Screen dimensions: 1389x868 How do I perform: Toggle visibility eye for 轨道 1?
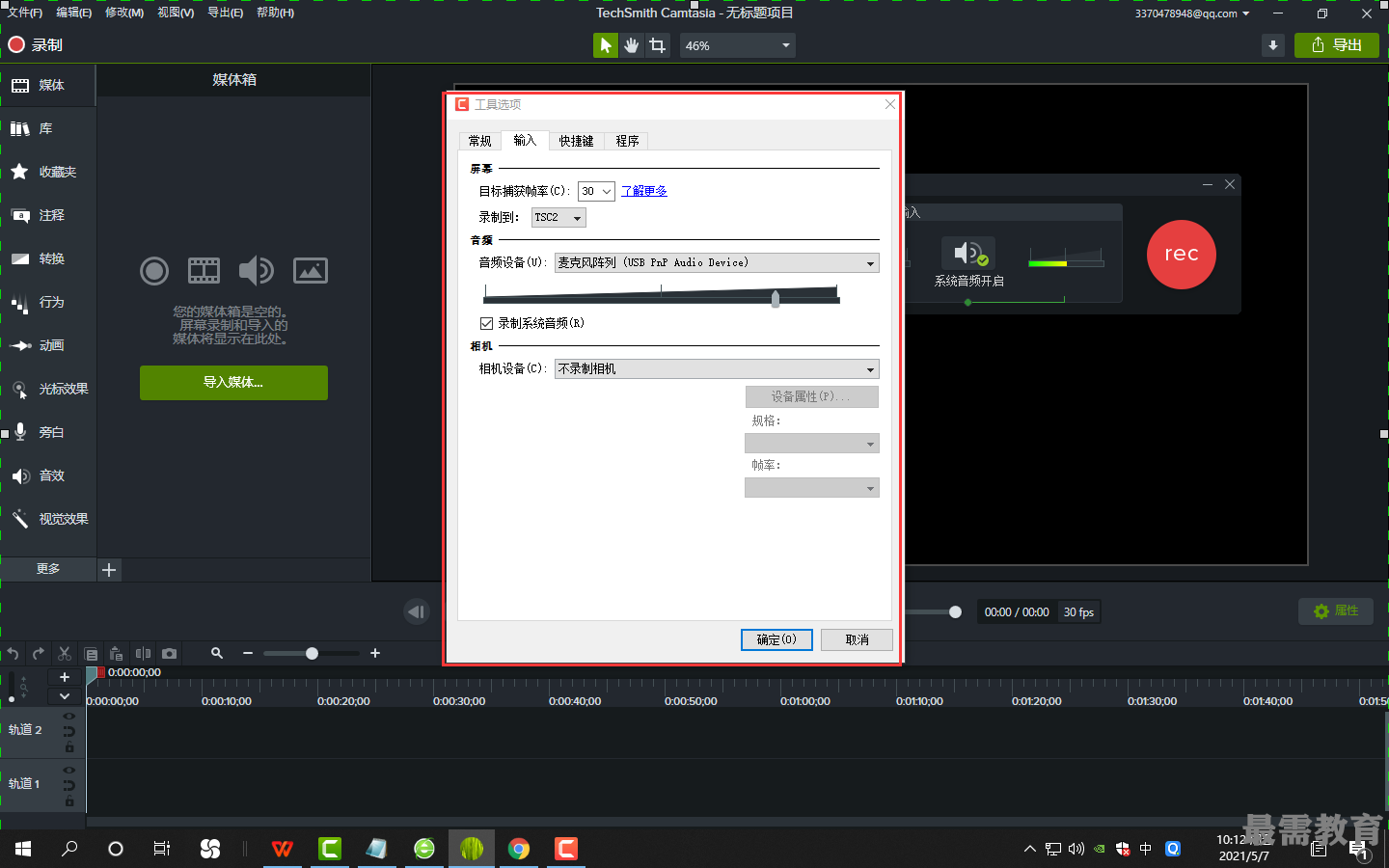[x=69, y=771]
